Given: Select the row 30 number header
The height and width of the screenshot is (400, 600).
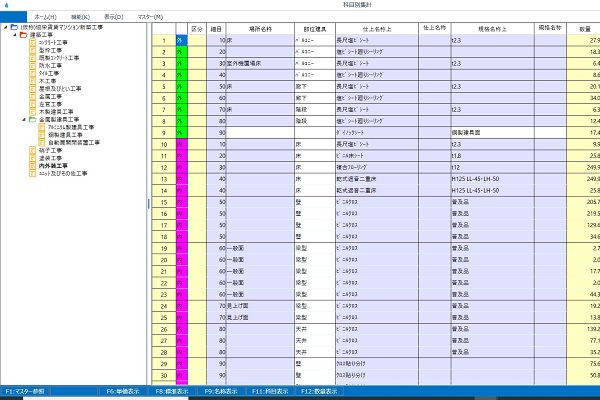Looking at the screenshot, I should tap(164, 376).
